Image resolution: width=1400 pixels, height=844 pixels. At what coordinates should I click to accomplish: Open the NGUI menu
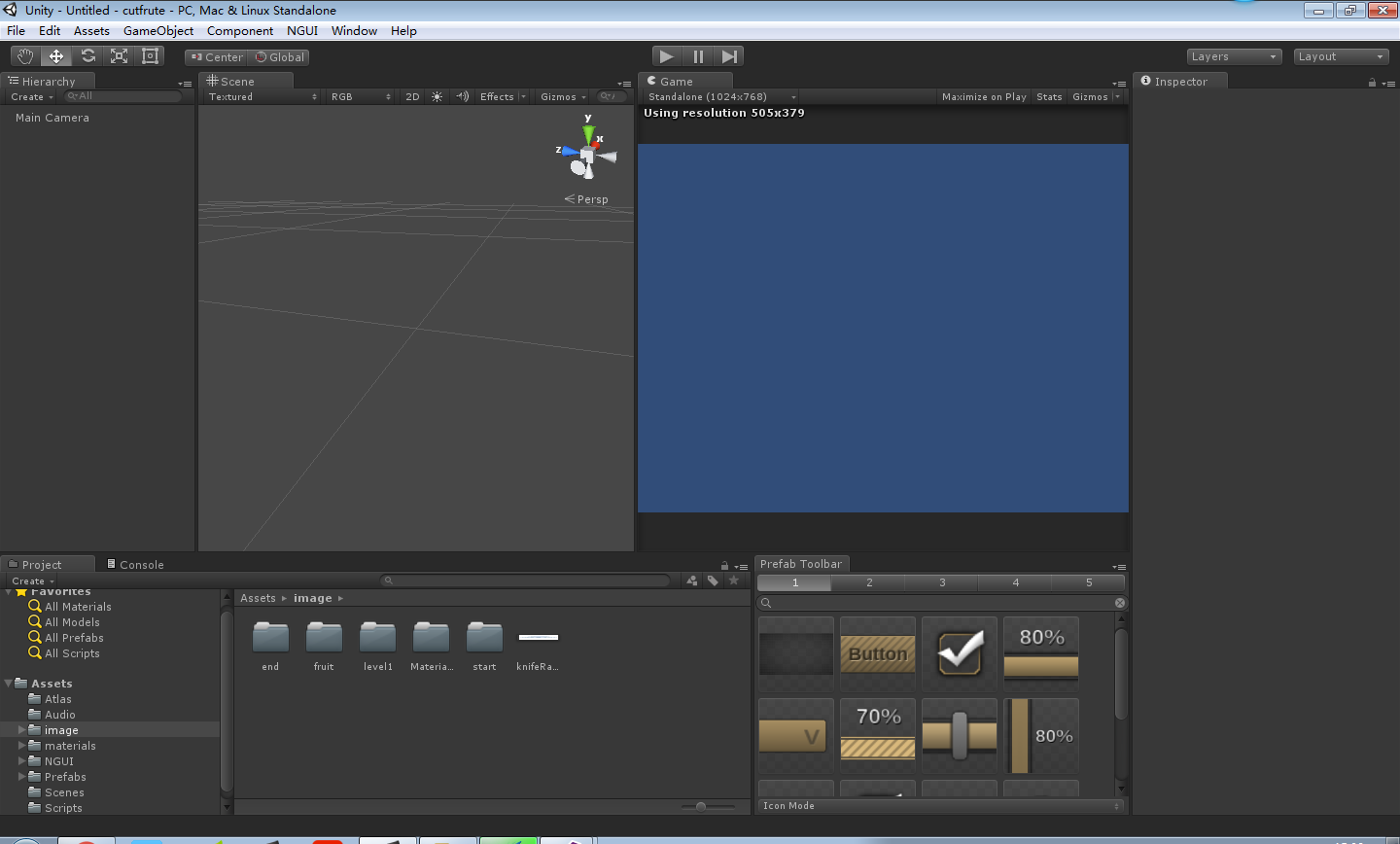[302, 31]
